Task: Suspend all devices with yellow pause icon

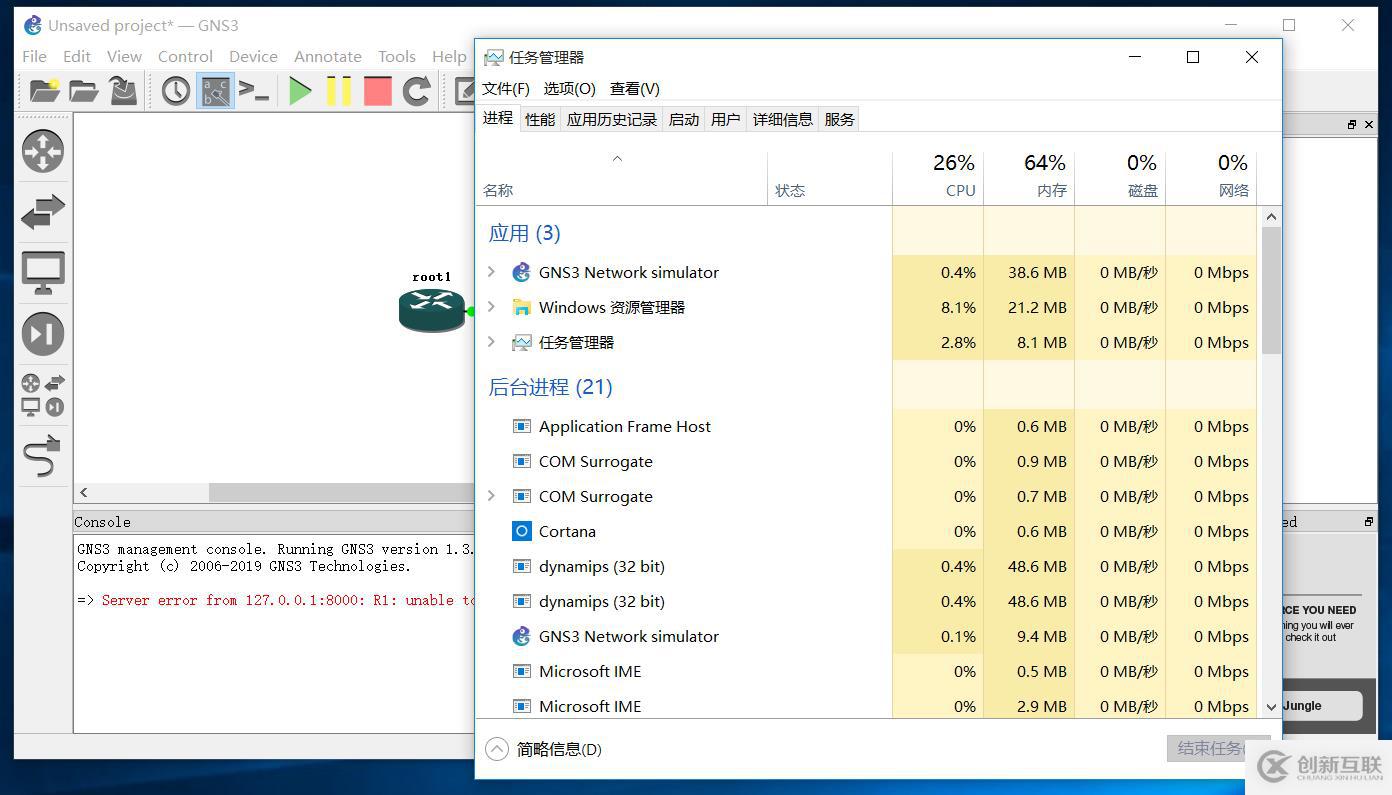Action: [x=339, y=91]
